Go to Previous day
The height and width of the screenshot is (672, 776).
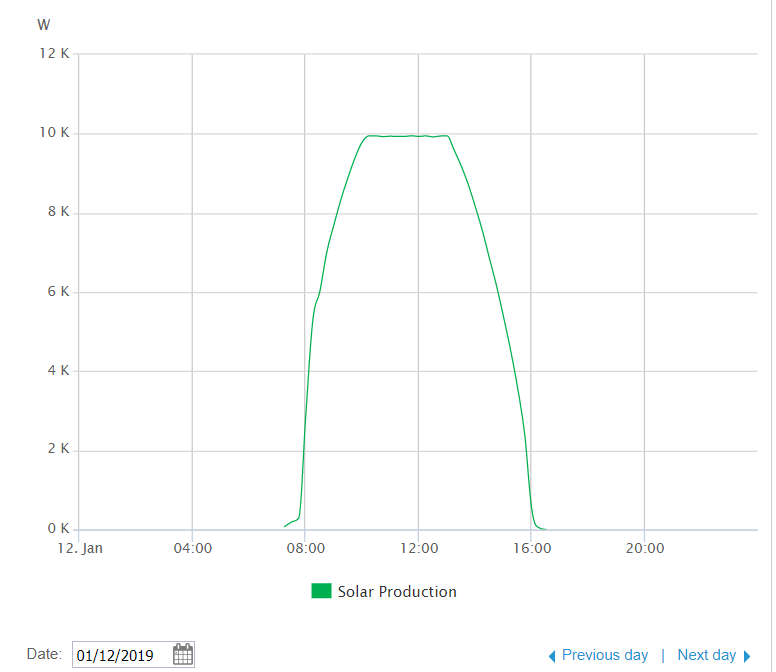pyautogui.click(x=605, y=655)
